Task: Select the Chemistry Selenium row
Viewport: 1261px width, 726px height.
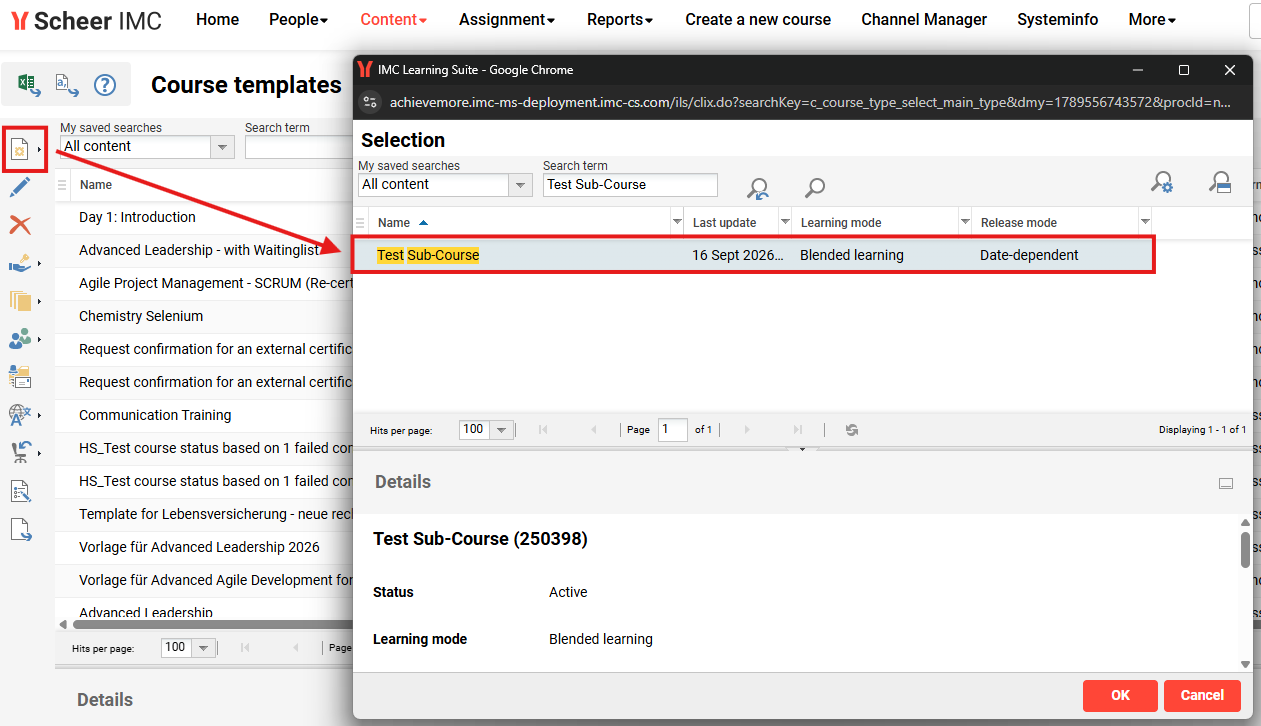Action: (204, 316)
